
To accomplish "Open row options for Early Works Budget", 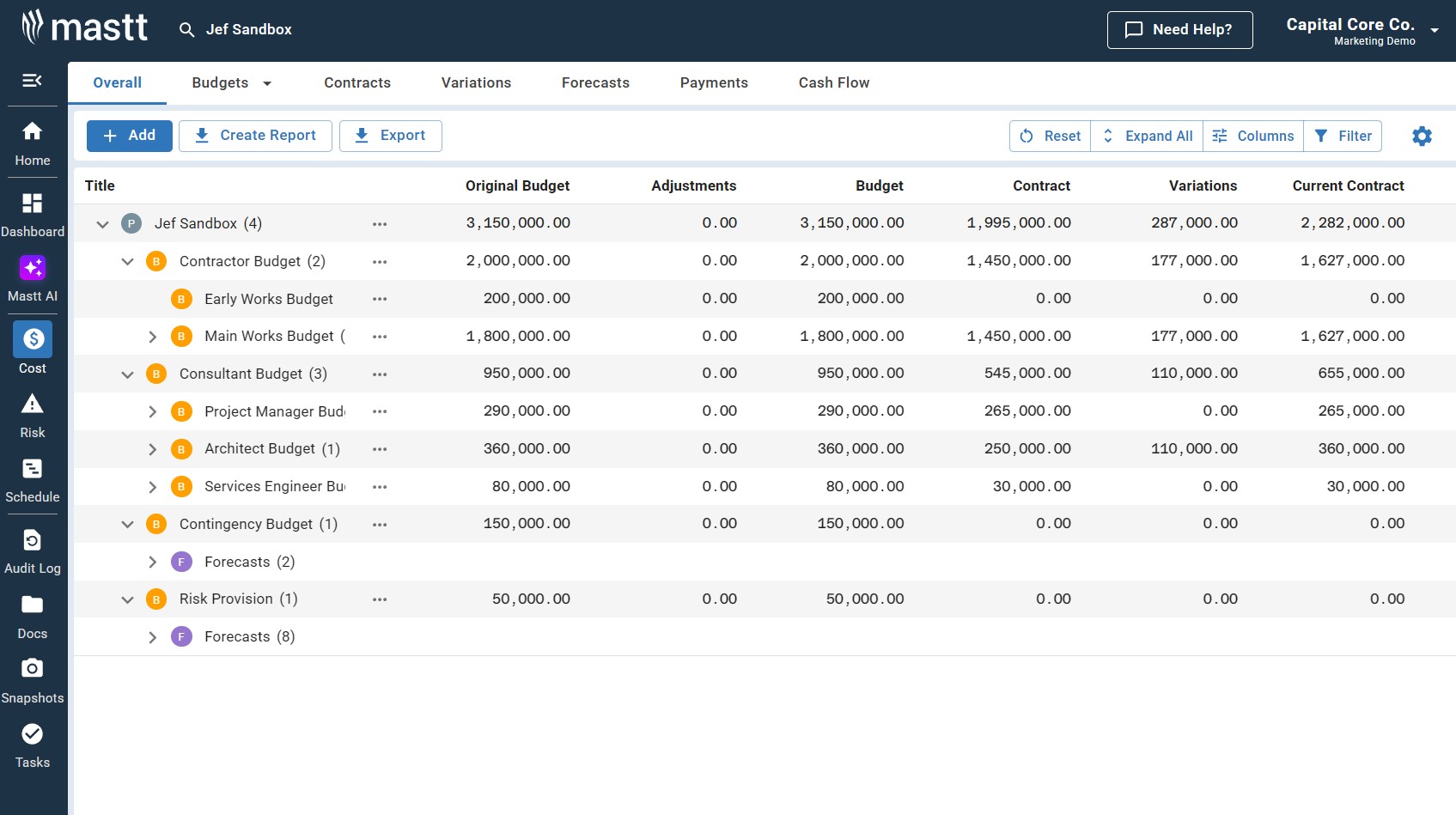I will (380, 299).
